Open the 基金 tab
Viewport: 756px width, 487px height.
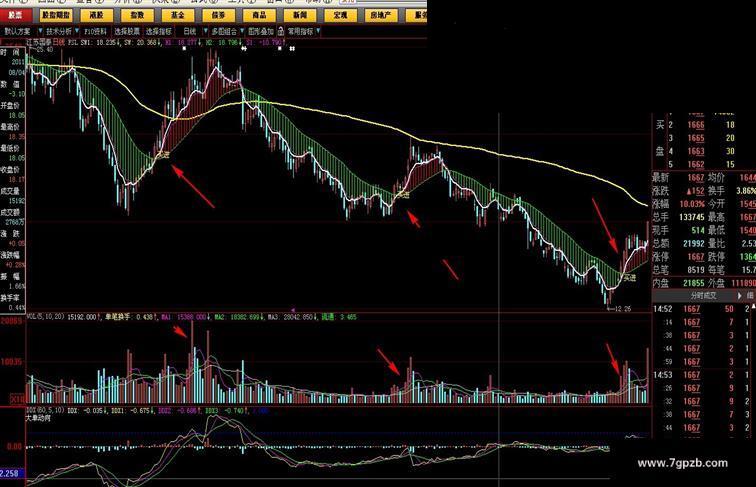tap(178, 15)
